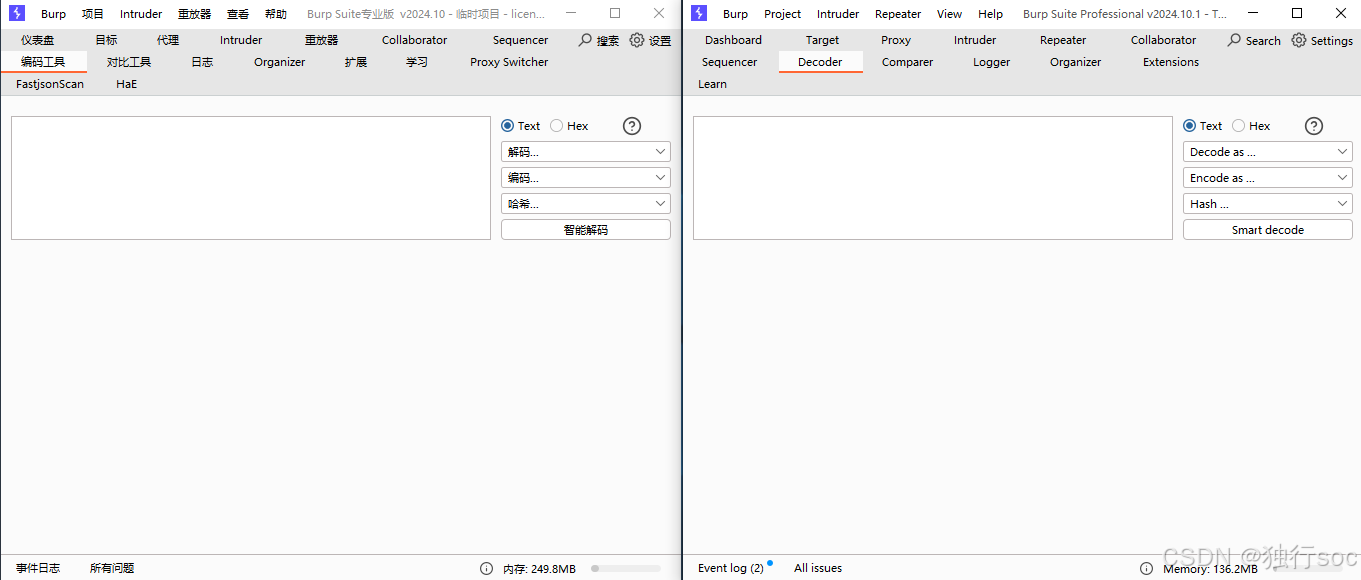The width and height of the screenshot is (1361, 580).
Task: Click the memory usage bar in the Chinese window
Action: click(x=626, y=568)
